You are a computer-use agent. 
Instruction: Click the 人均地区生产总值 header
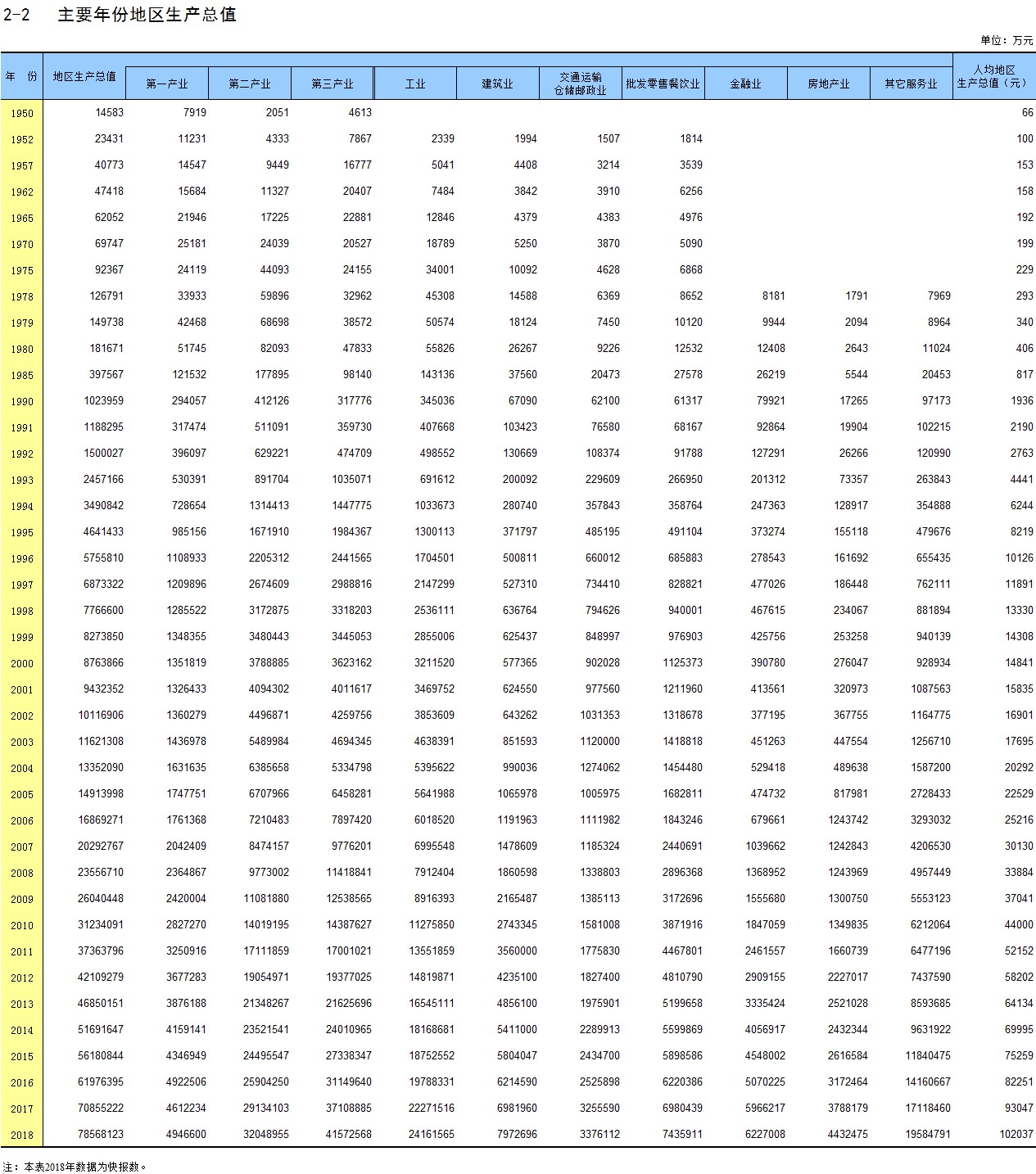[x=994, y=76]
